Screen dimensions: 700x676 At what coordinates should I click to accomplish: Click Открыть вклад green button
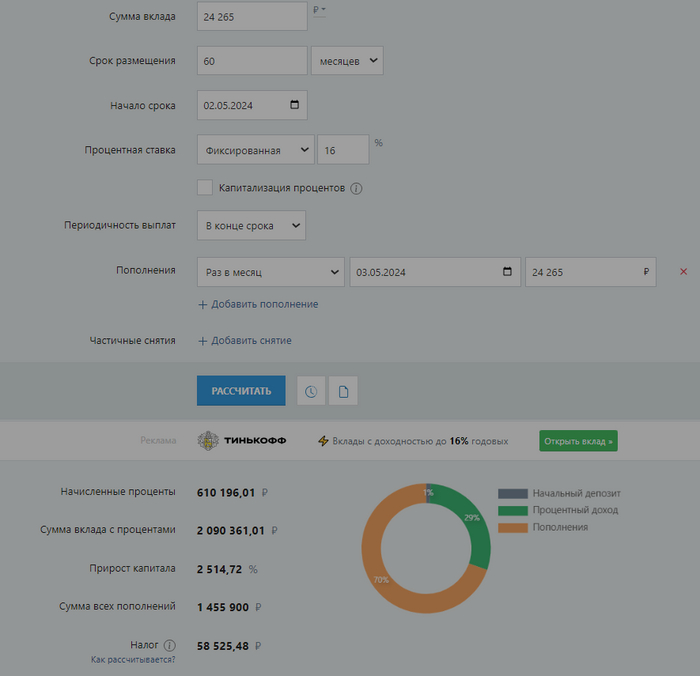578,441
